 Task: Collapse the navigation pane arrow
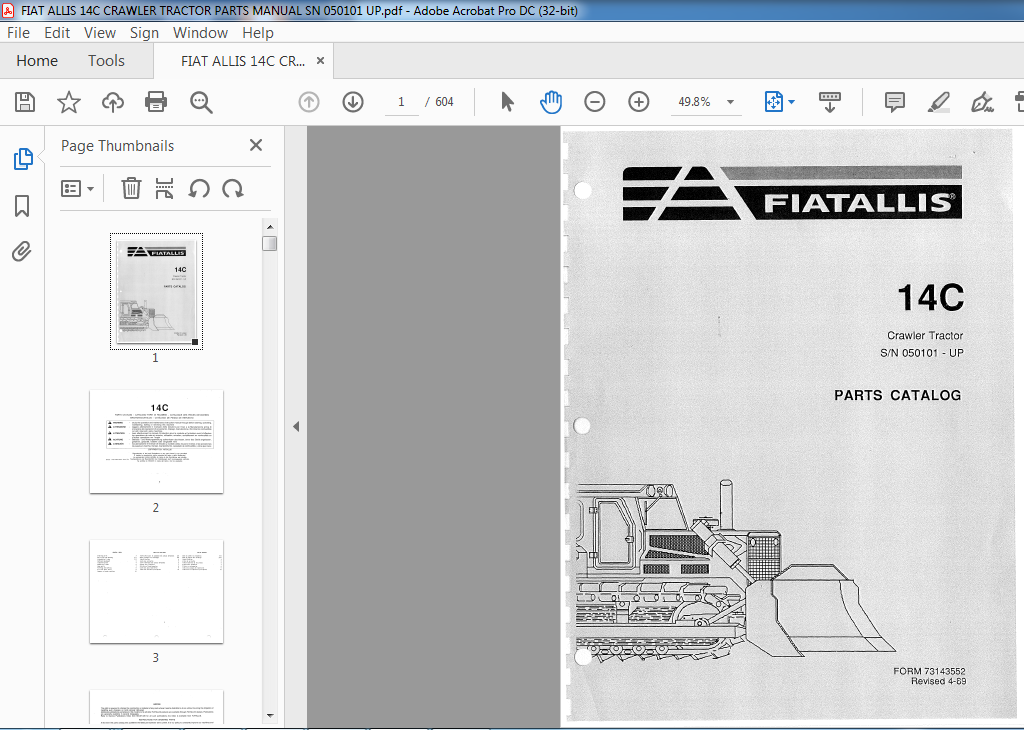[x=296, y=426]
